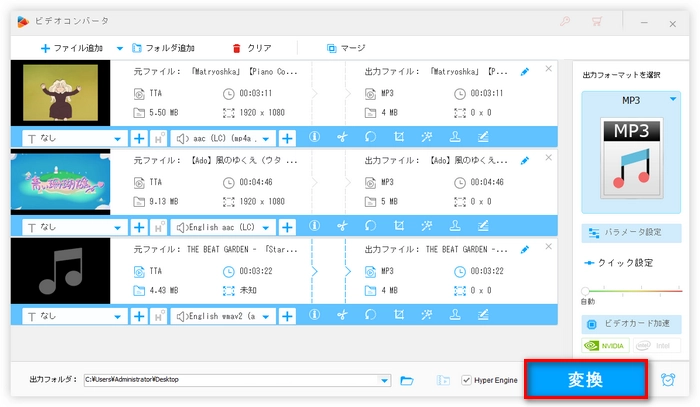Screen dimensions: 700x407
Task: Remove the Matryoshka file with its X
Action: pos(549,69)
